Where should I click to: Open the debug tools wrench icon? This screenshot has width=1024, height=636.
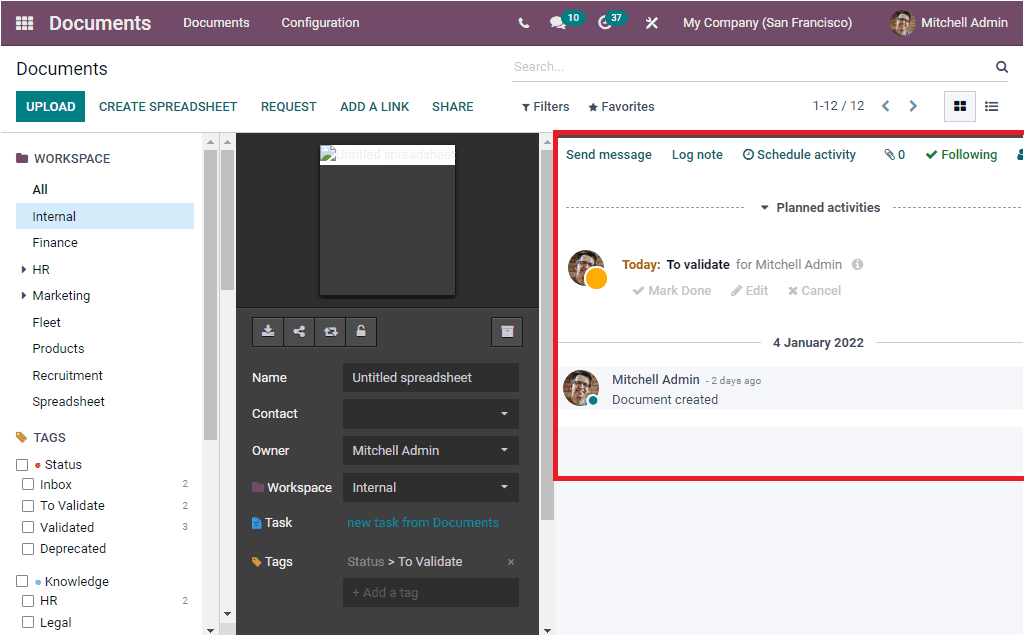tap(652, 24)
